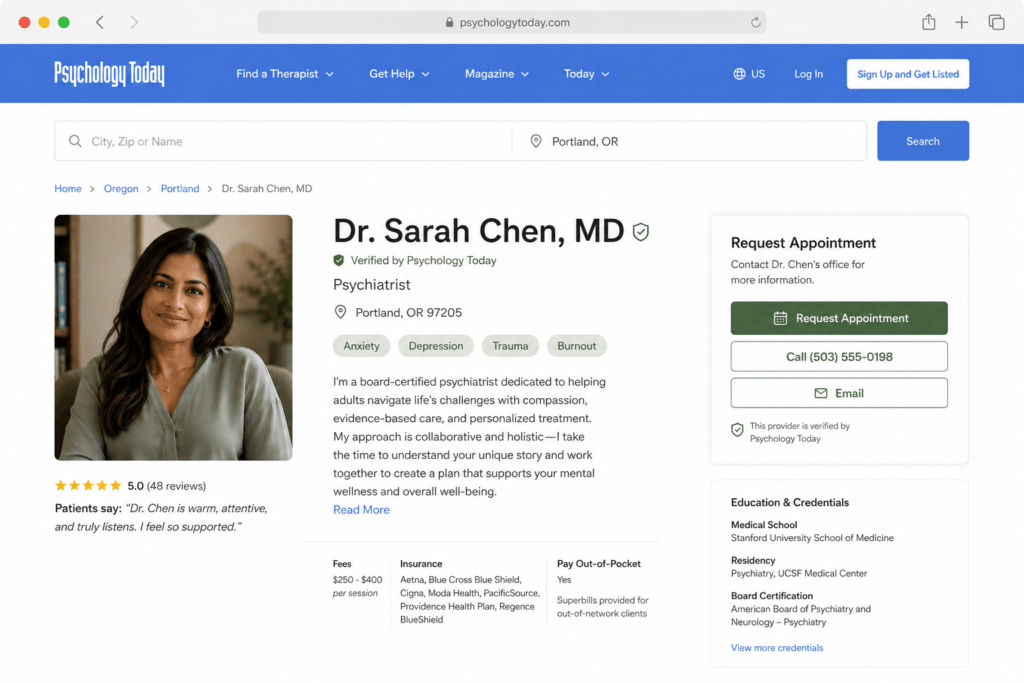Select the Burnout specialty tag
This screenshot has height=683, width=1024.
coord(577,346)
